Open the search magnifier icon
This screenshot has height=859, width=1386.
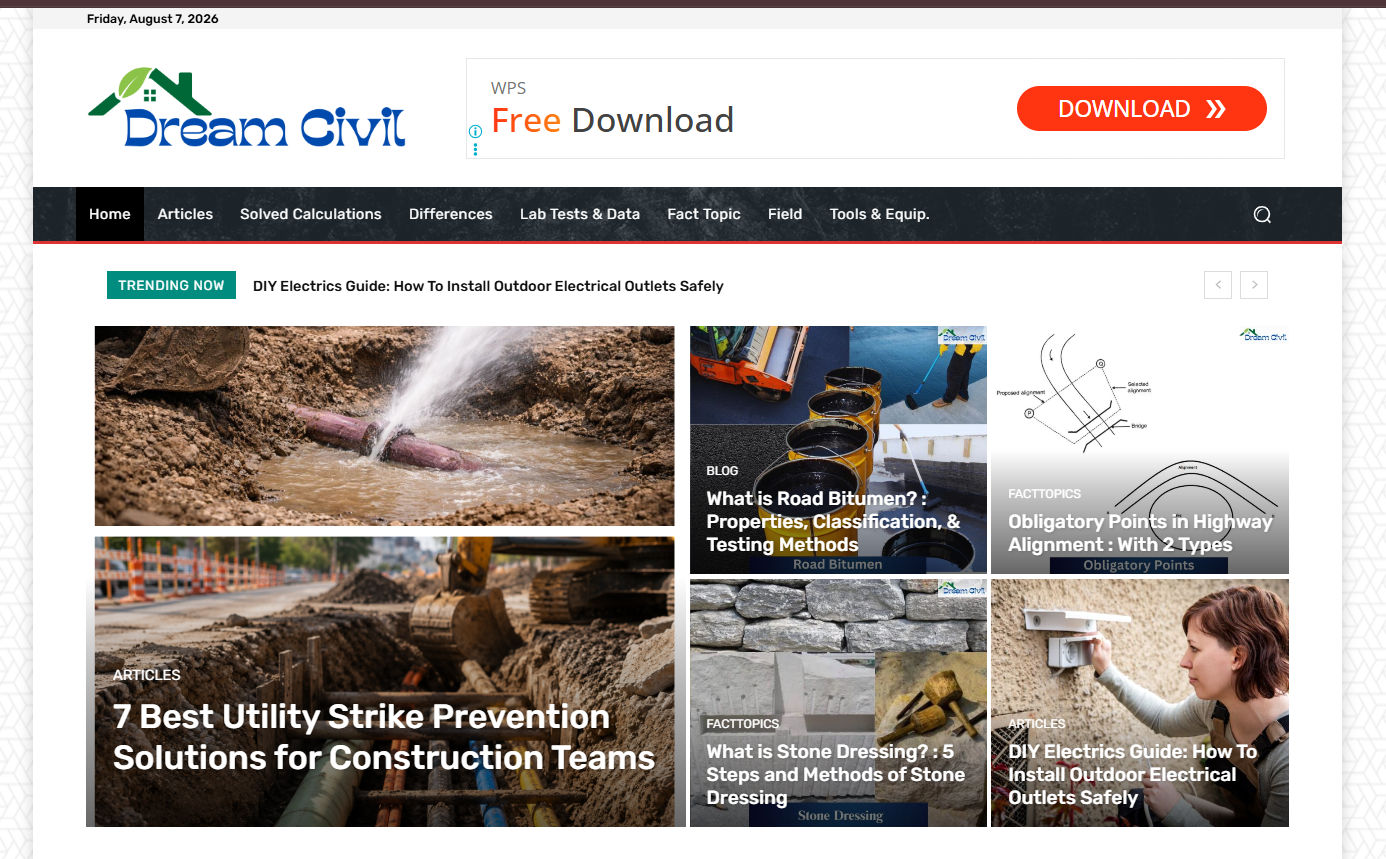click(1262, 214)
